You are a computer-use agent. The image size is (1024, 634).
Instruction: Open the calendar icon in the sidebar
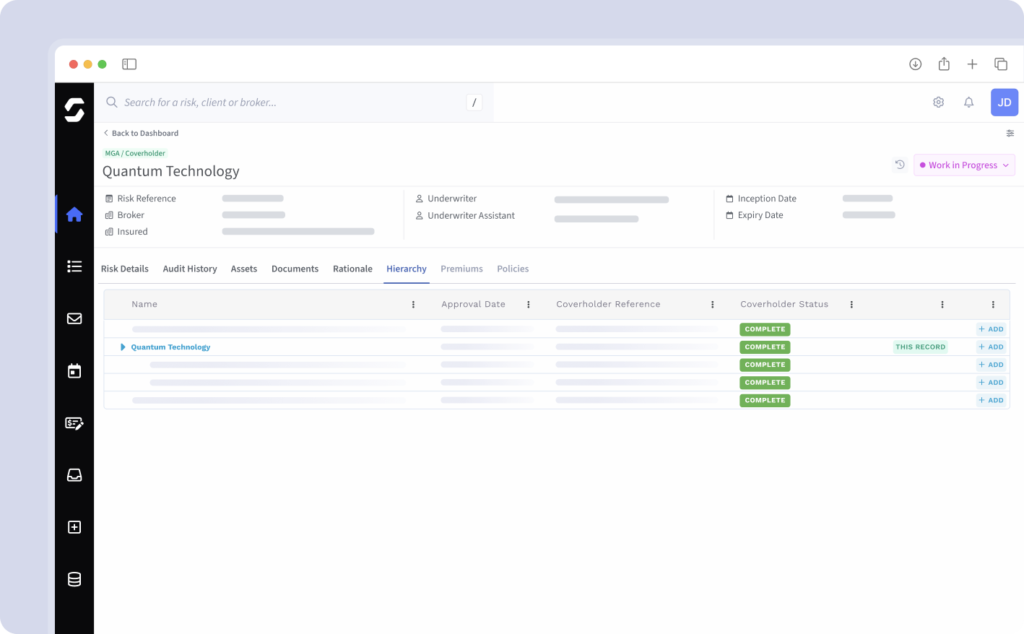74,371
